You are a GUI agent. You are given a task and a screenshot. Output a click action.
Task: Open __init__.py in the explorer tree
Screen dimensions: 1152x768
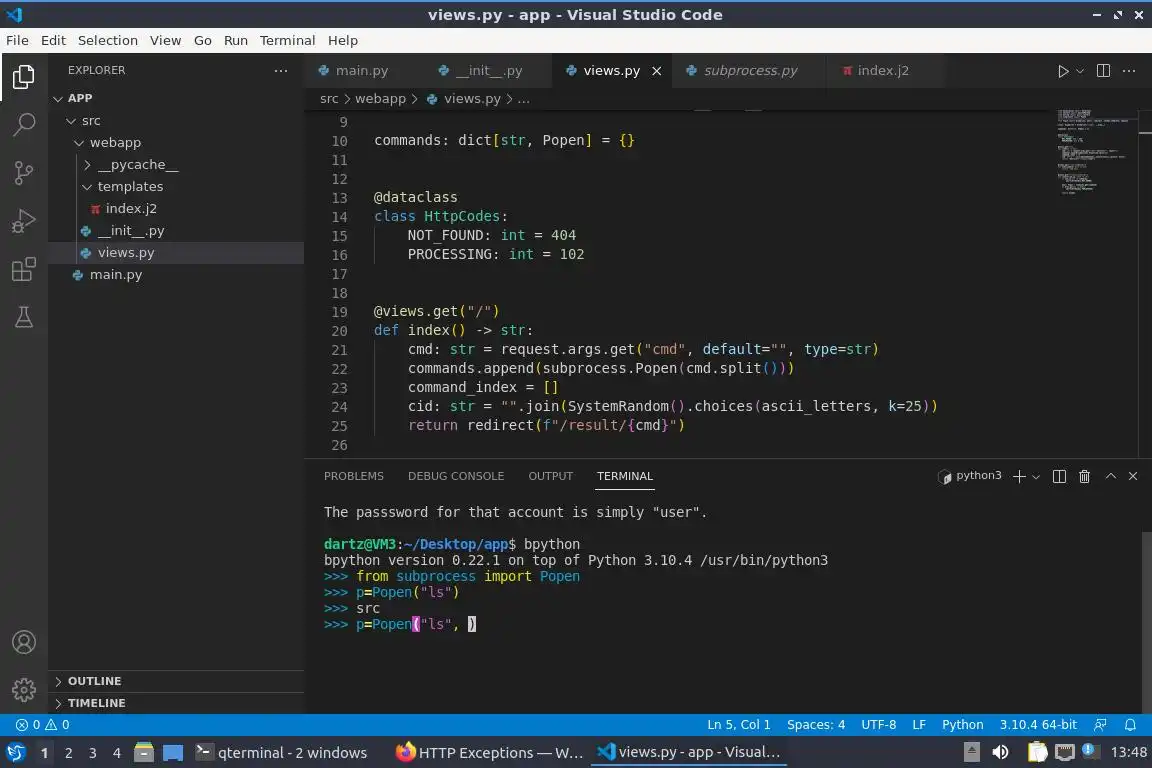(x=131, y=231)
